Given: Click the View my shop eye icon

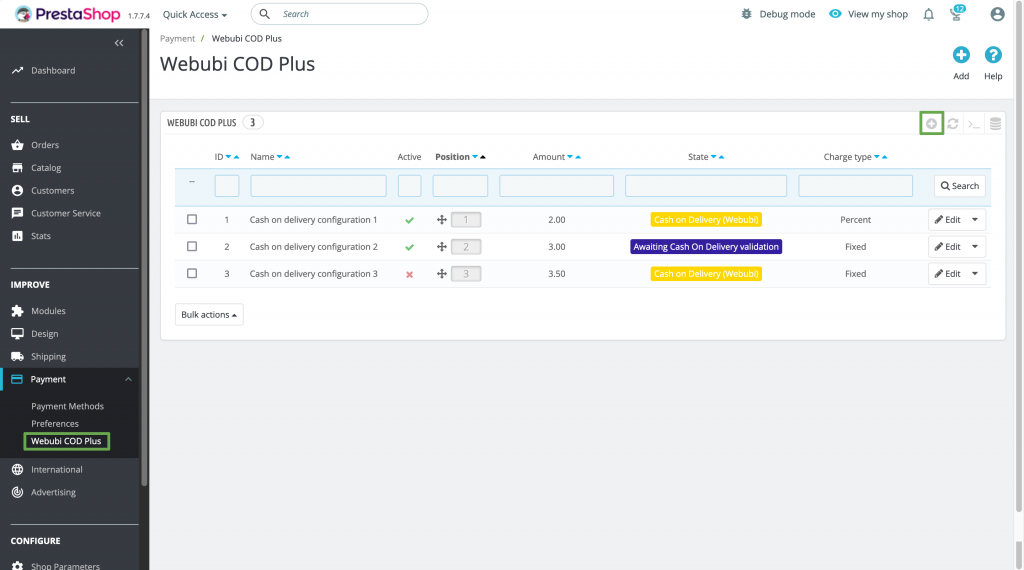Looking at the screenshot, I should (x=835, y=14).
